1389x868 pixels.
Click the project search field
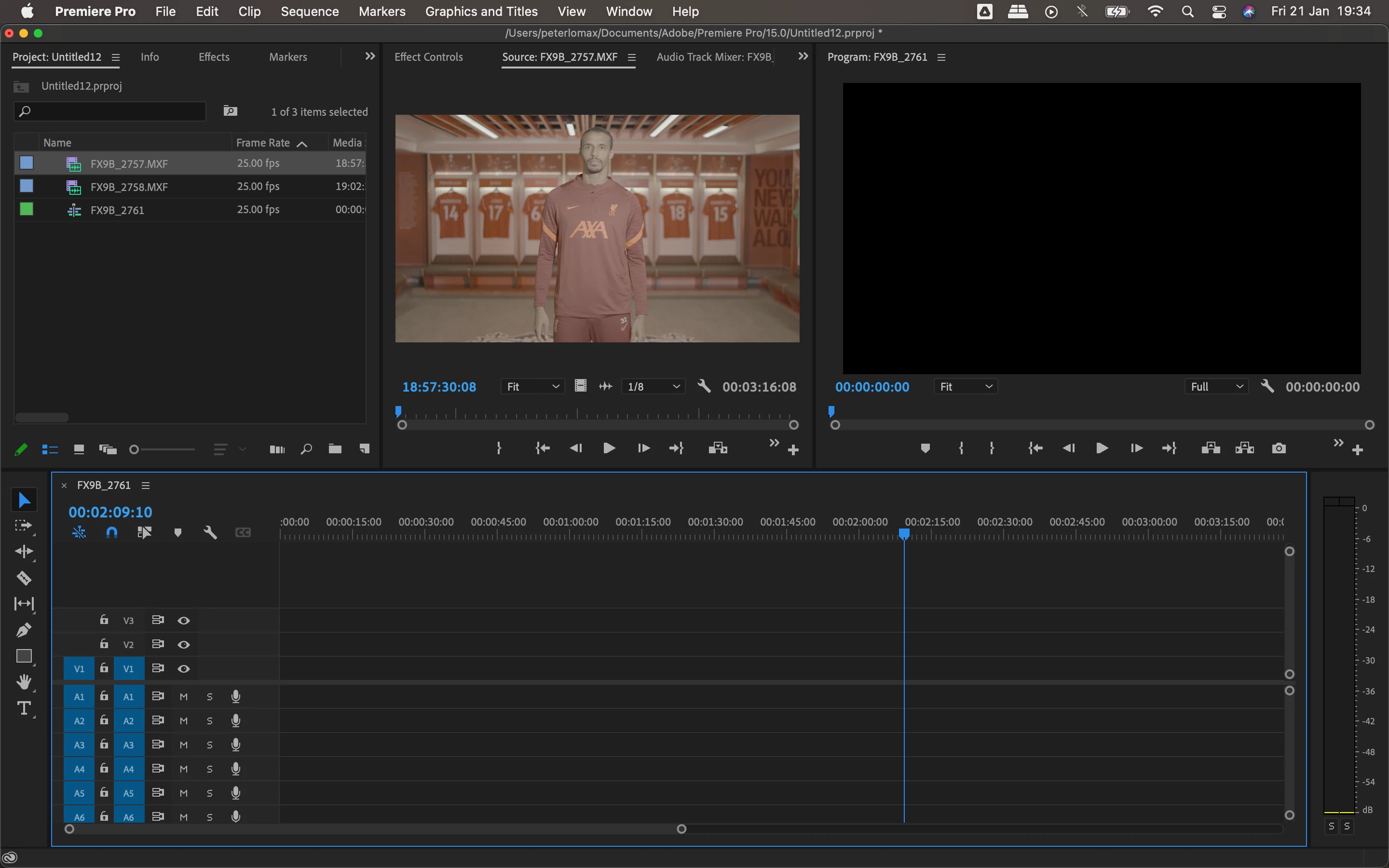click(110, 111)
